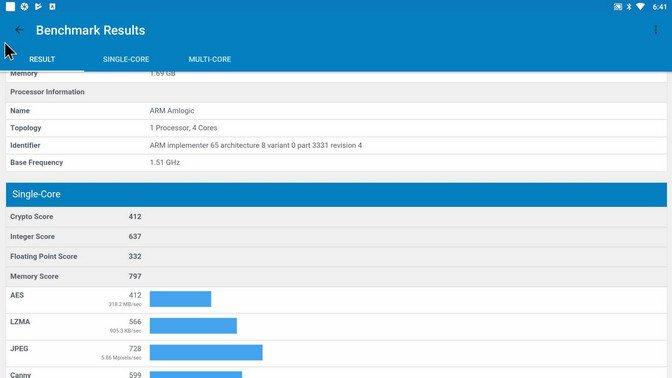672x378 pixels.
Task: Select the LZMA score 566
Action: click(x=135, y=322)
